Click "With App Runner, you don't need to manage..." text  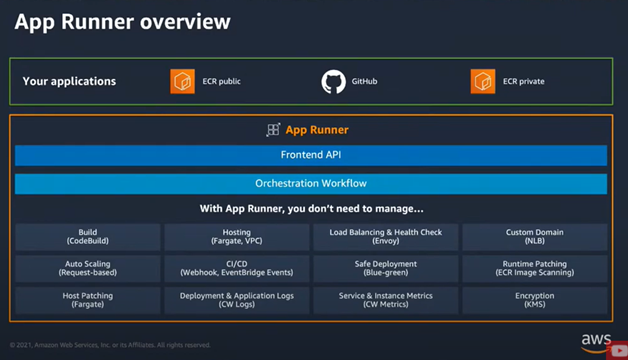[311, 209]
